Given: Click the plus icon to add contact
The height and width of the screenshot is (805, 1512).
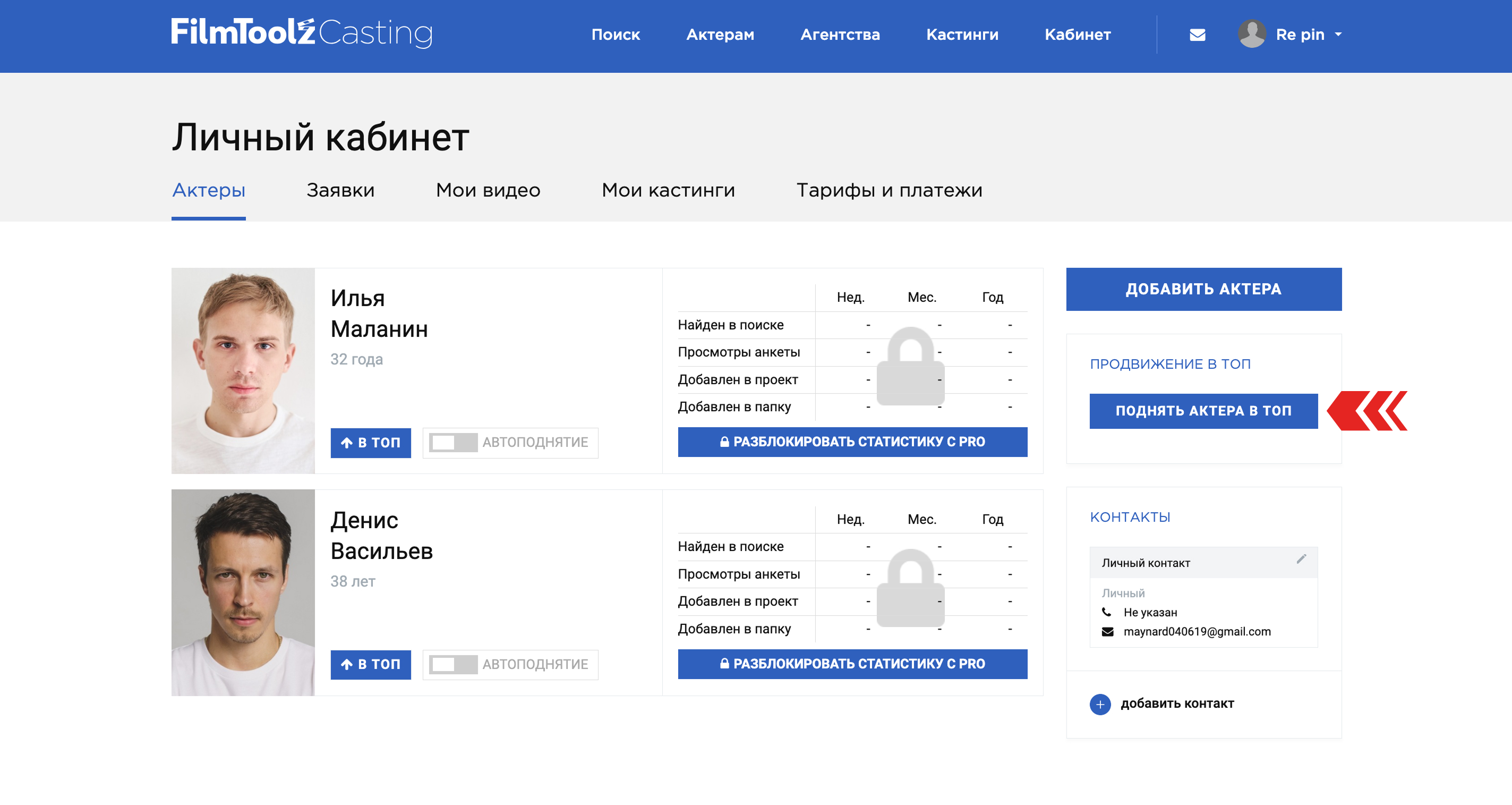Looking at the screenshot, I should click(x=1100, y=704).
